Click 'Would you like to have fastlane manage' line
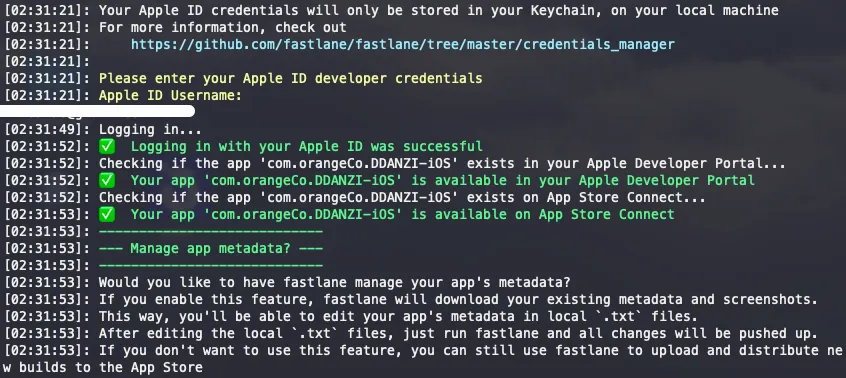This screenshot has height=378, width=846. 335,282
